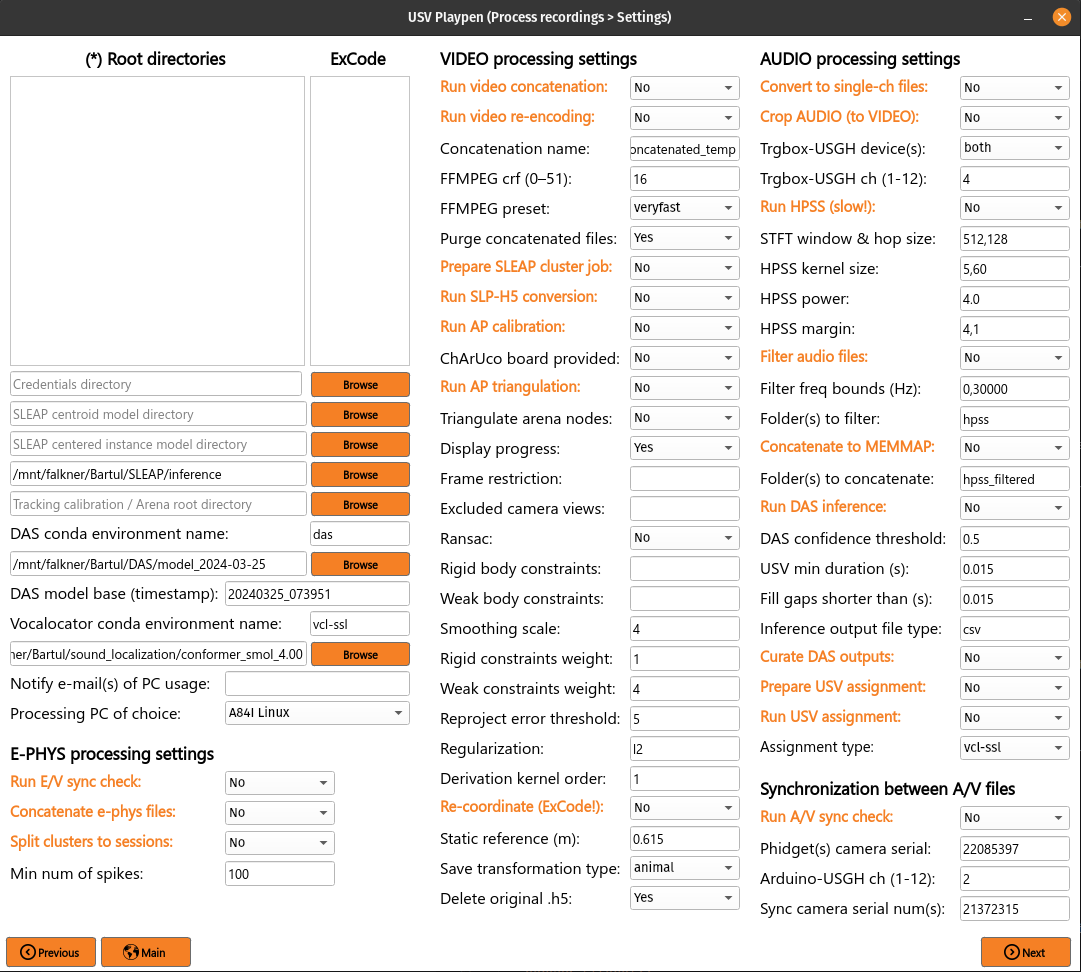1081x972 pixels.
Task: Open Run HPSS (slow!) dropdown
Action: click(1014, 207)
